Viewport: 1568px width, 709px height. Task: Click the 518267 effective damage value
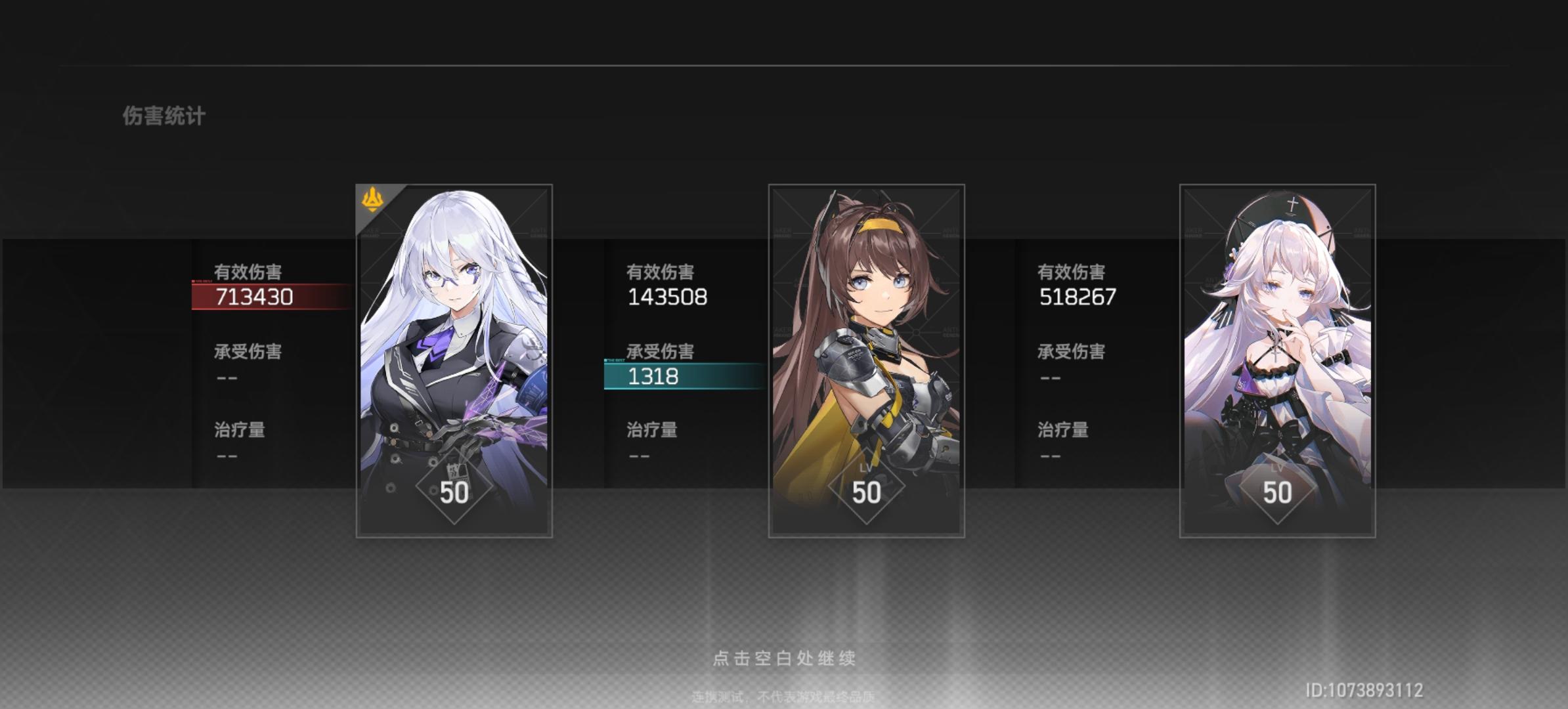[x=1078, y=297]
